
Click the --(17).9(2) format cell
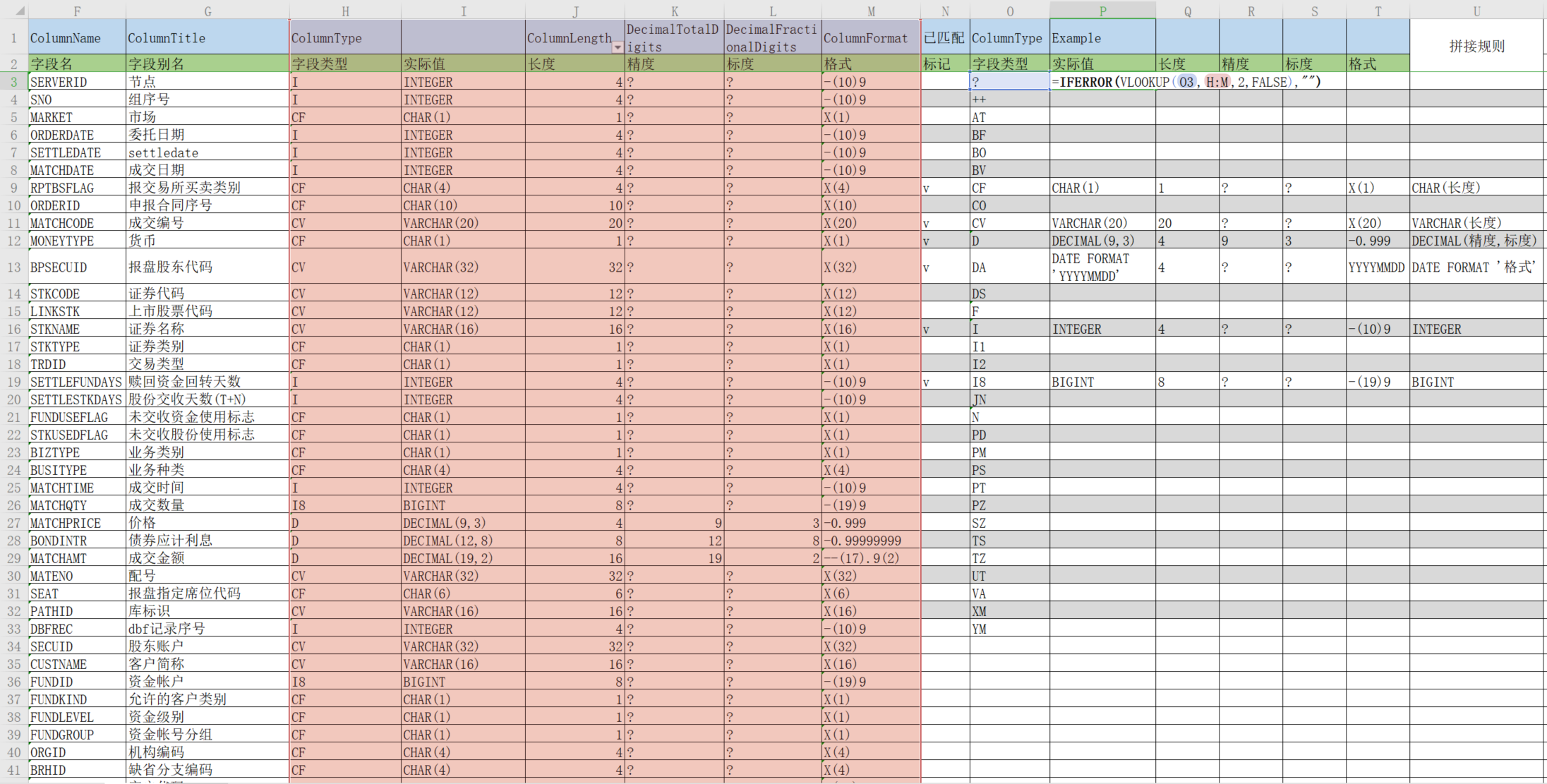(x=871, y=558)
